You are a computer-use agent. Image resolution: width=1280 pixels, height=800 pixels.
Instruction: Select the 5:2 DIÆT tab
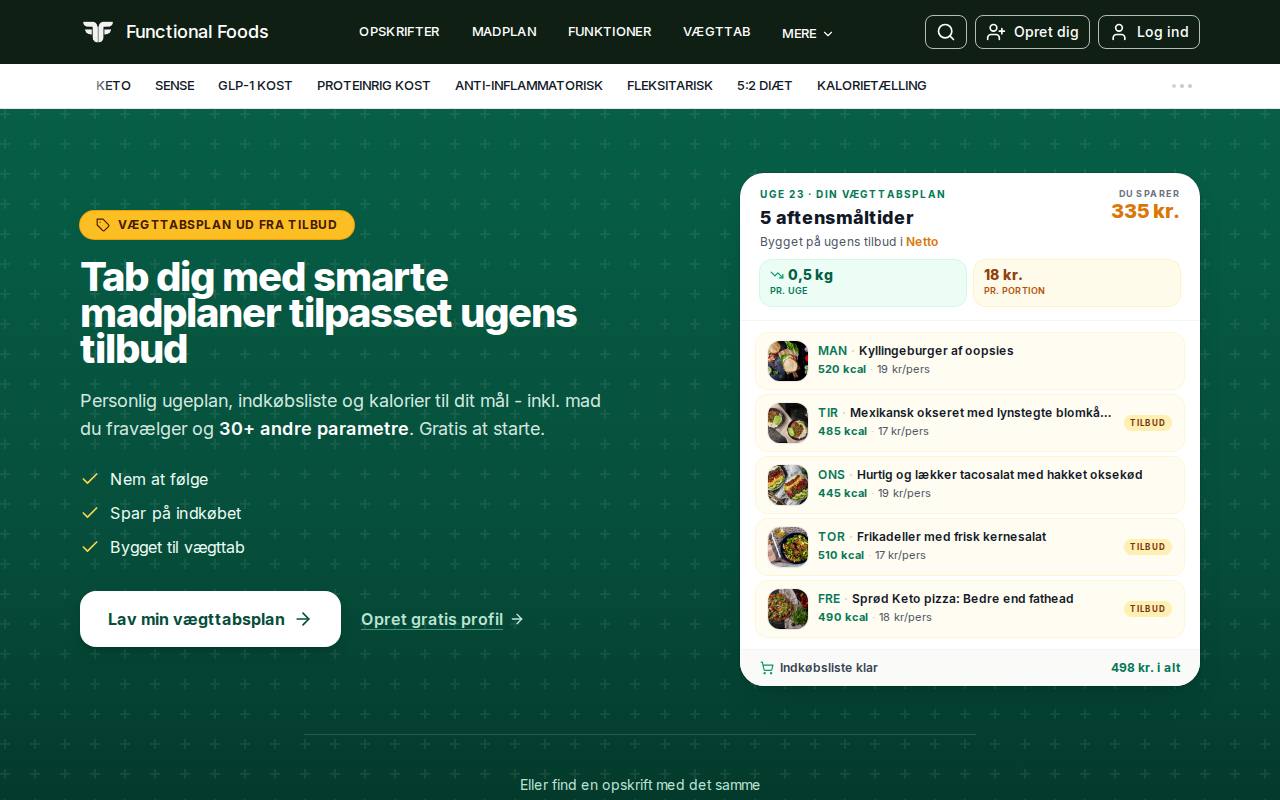[765, 86]
